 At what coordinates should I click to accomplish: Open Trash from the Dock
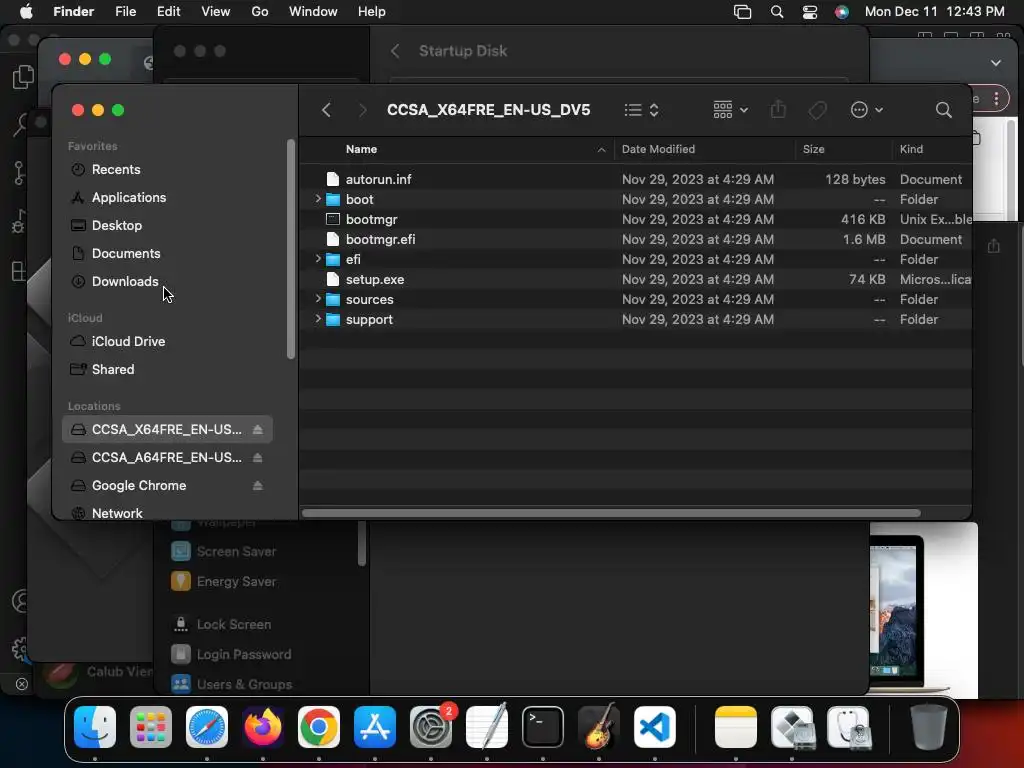929,726
